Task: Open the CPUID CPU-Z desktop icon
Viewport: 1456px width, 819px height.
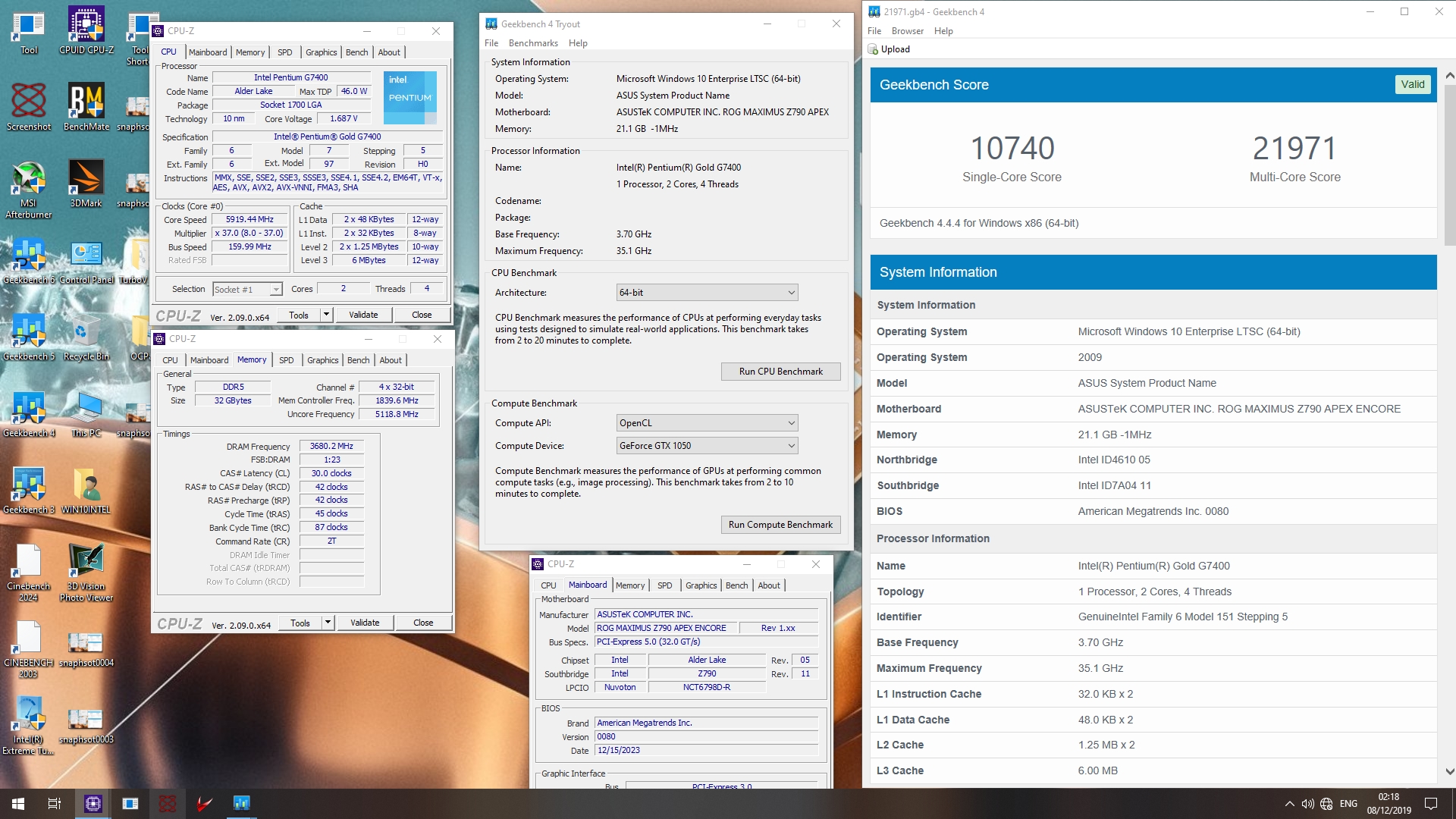Action: 86,31
